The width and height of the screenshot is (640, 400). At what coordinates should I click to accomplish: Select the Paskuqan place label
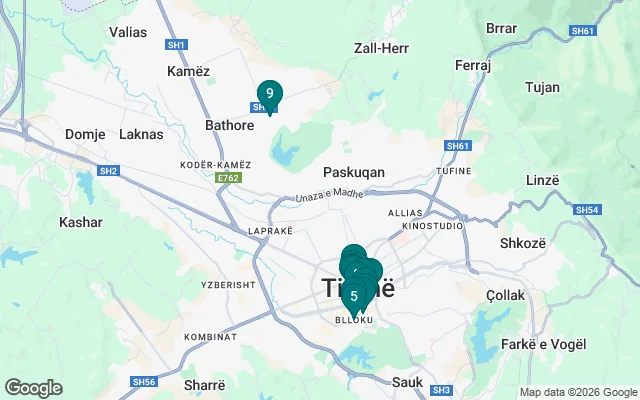(x=354, y=173)
